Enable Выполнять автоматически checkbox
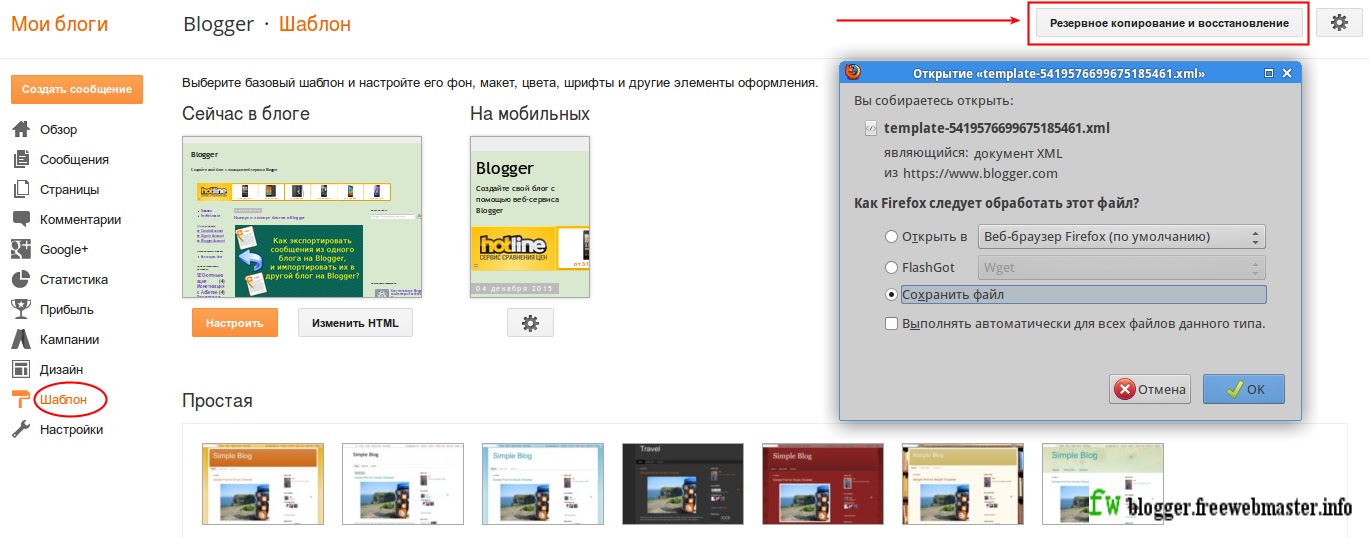The width and height of the screenshot is (1369, 538). 891,324
